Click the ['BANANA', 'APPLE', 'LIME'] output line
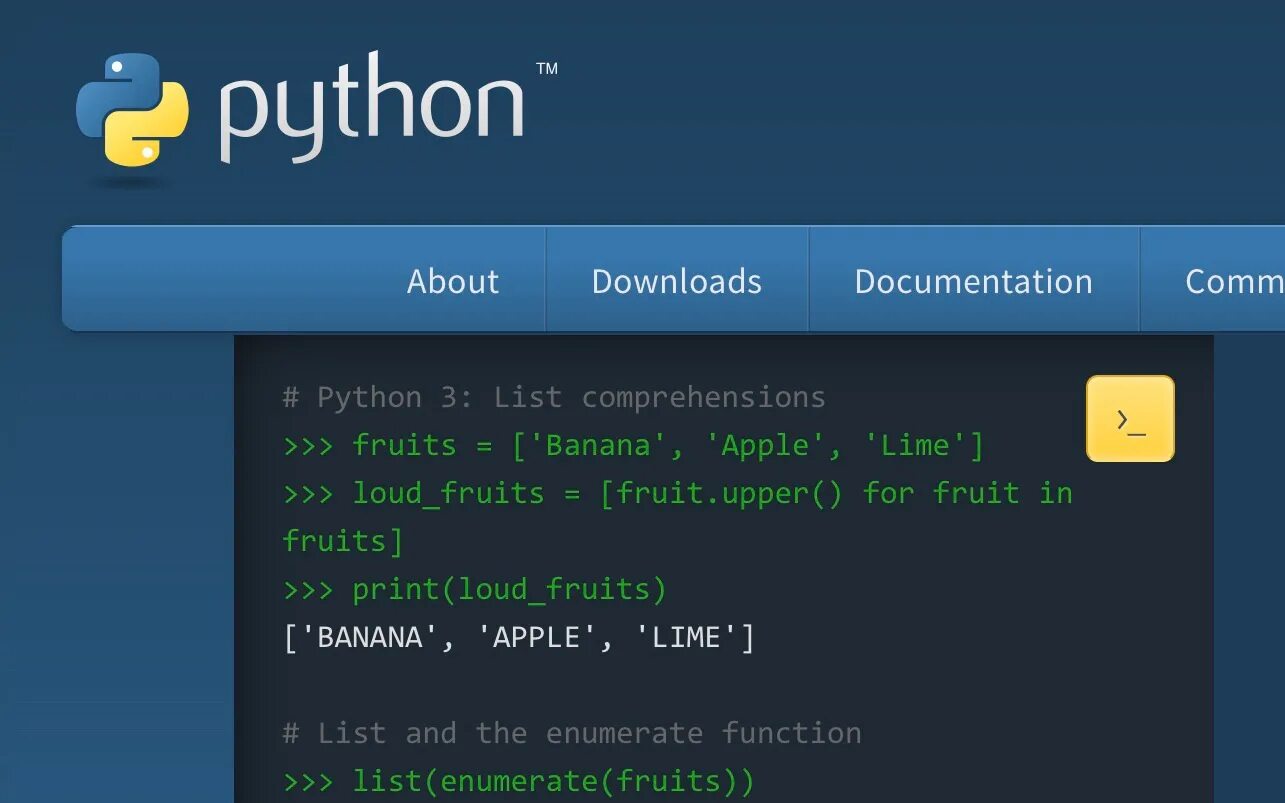This screenshot has width=1285, height=803. coord(519,637)
